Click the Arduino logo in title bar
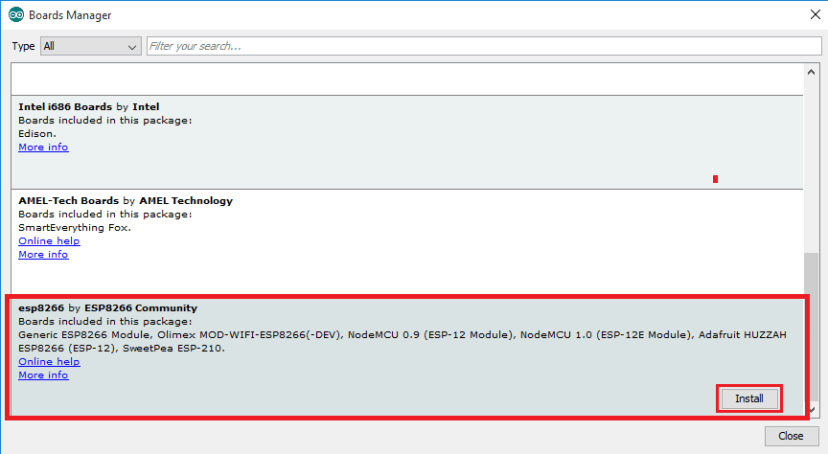828x454 pixels. click(16, 15)
